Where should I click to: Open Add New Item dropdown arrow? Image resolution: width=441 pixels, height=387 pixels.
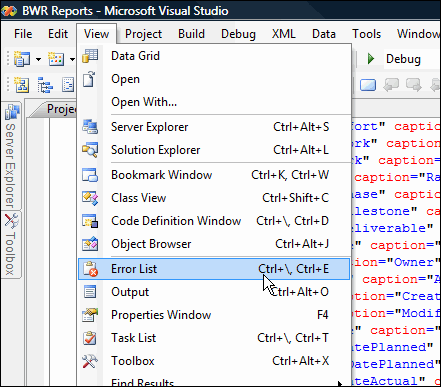tap(72, 59)
